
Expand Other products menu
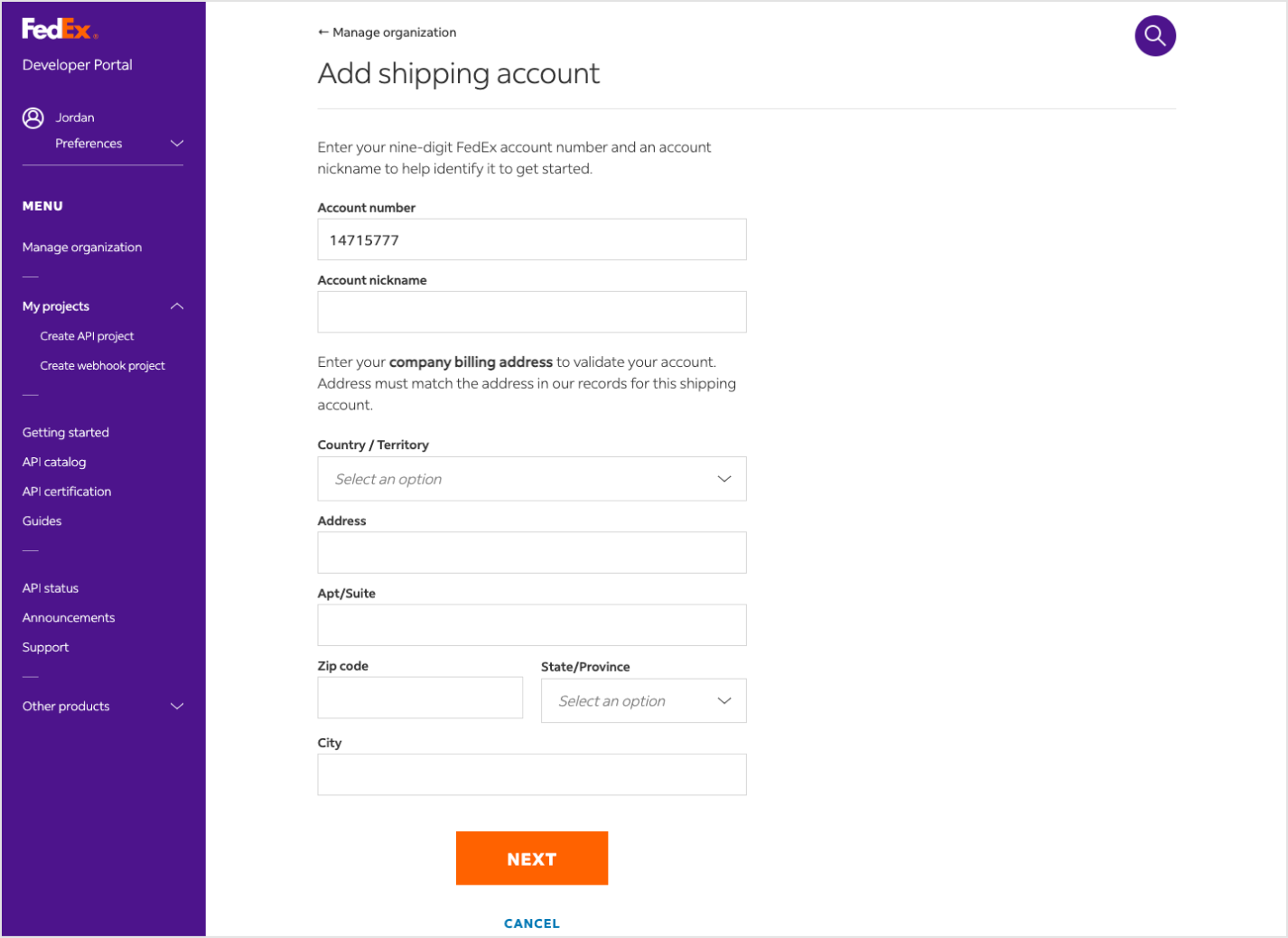click(177, 707)
